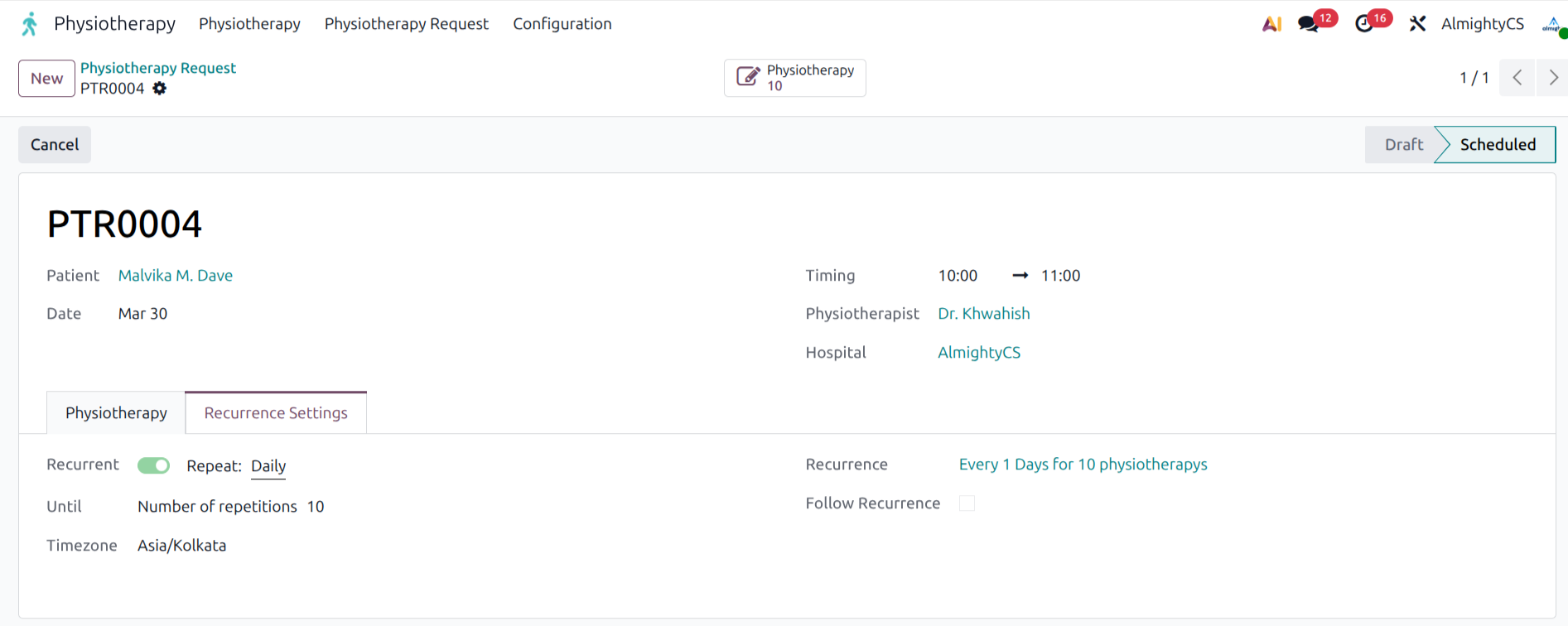This screenshot has height=626, width=1568.
Task: Open the gear actions menu beside PTR0004
Action: click(160, 89)
